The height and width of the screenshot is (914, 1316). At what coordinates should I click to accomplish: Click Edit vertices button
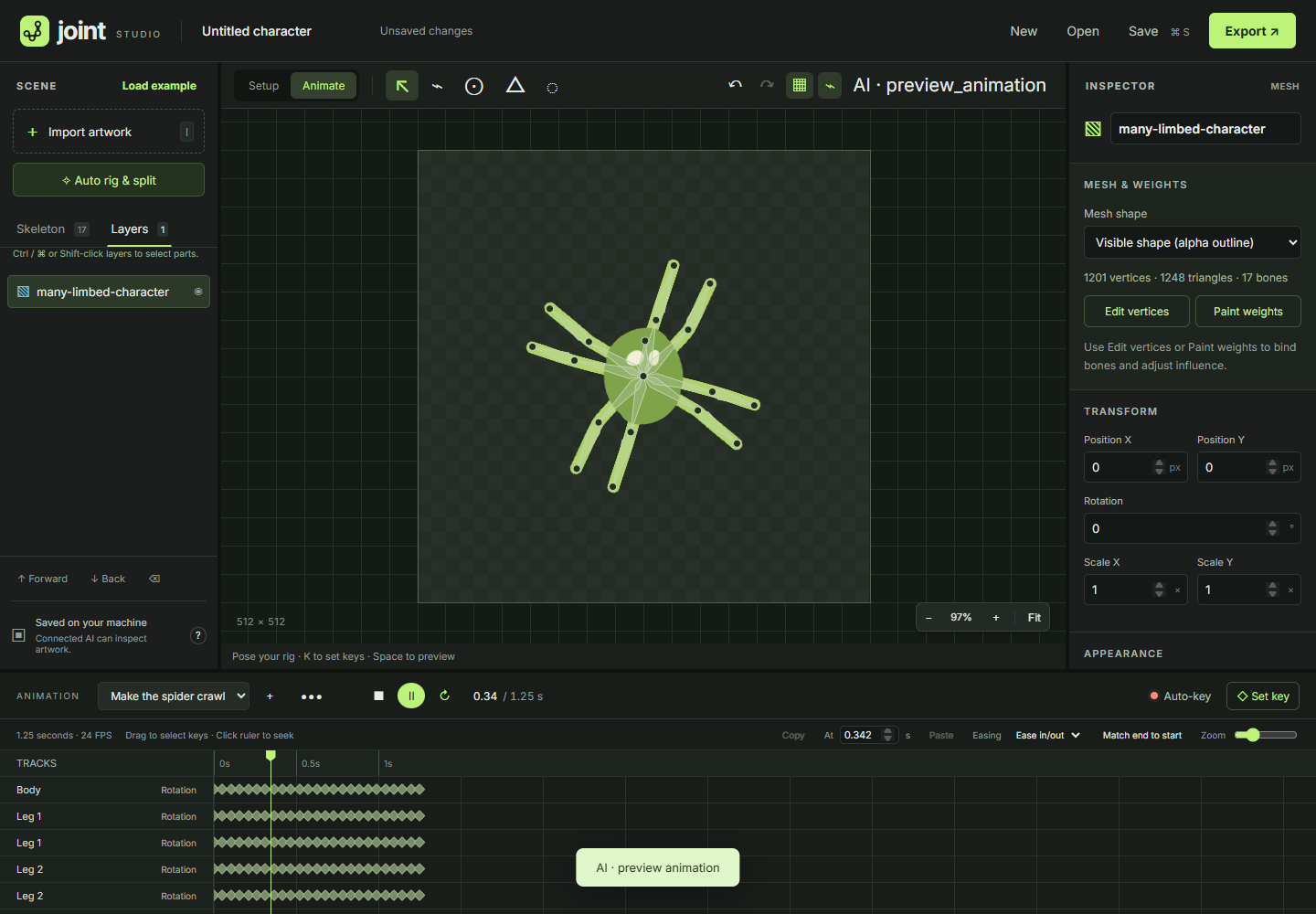pyautogui.click(x=1137, y=312)
